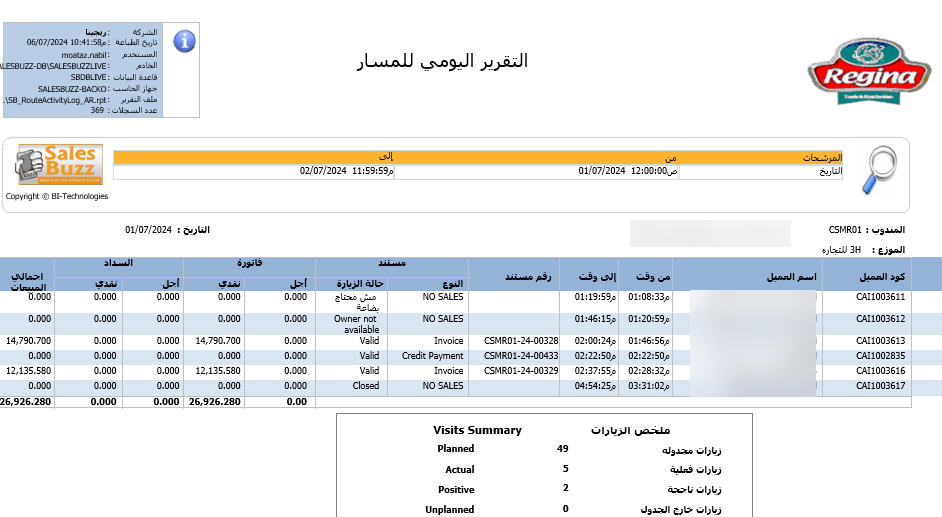Open document number CSMR01-24-00328
Screen dimensions: 942x517
pyautogui.click(x=520, y=341)
